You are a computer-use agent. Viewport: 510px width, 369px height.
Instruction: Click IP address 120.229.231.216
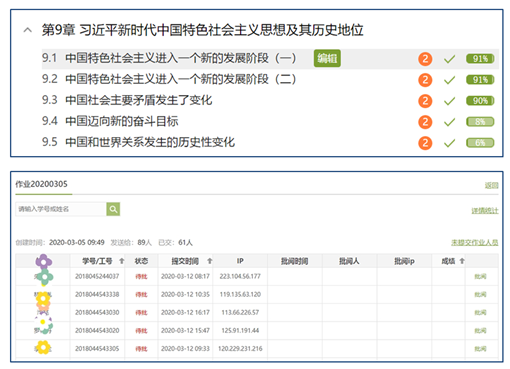point(240,349)
